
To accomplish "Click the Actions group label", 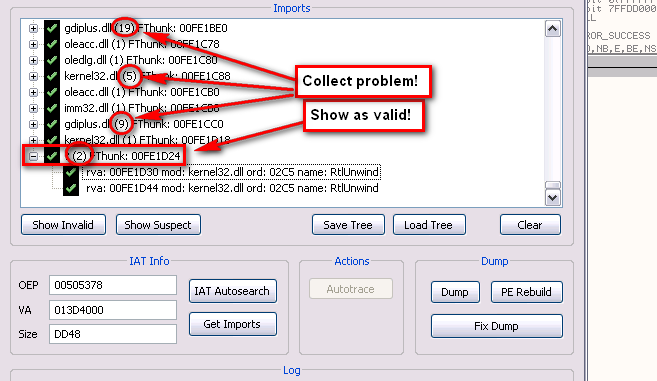I will click(352, 261).
